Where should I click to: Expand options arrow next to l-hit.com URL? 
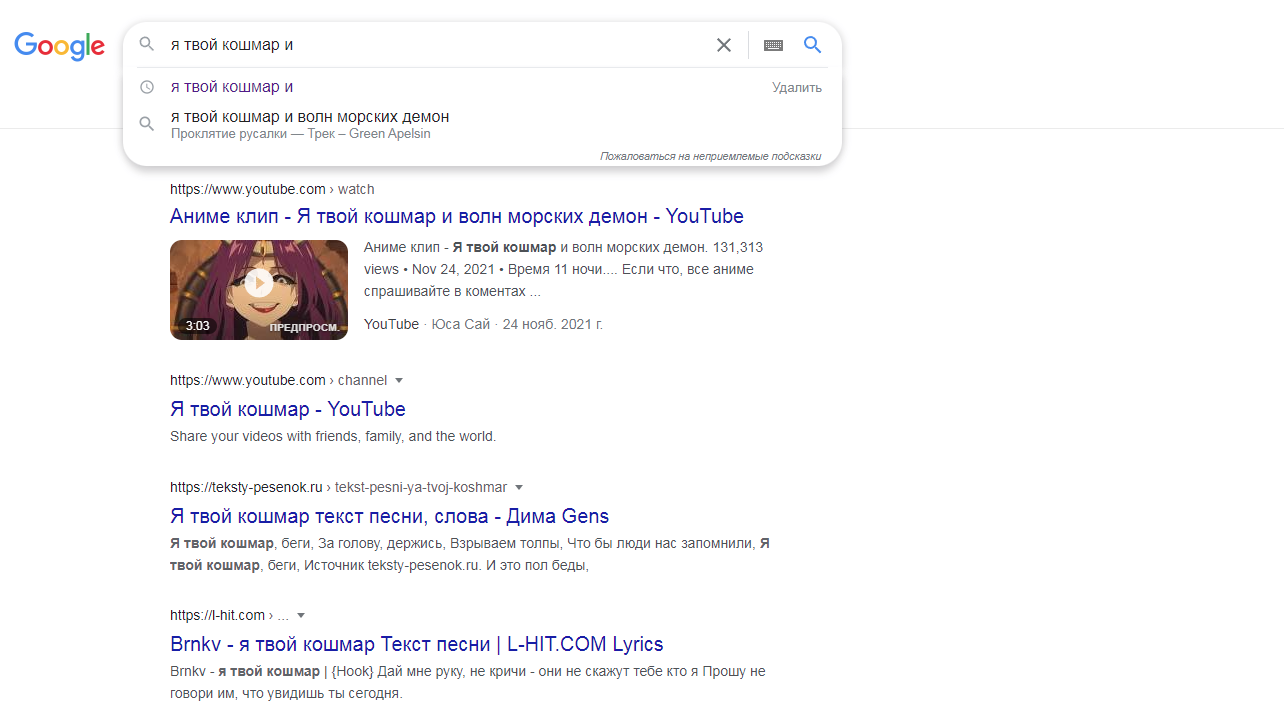pyautogui.click(x=301, y=615)
